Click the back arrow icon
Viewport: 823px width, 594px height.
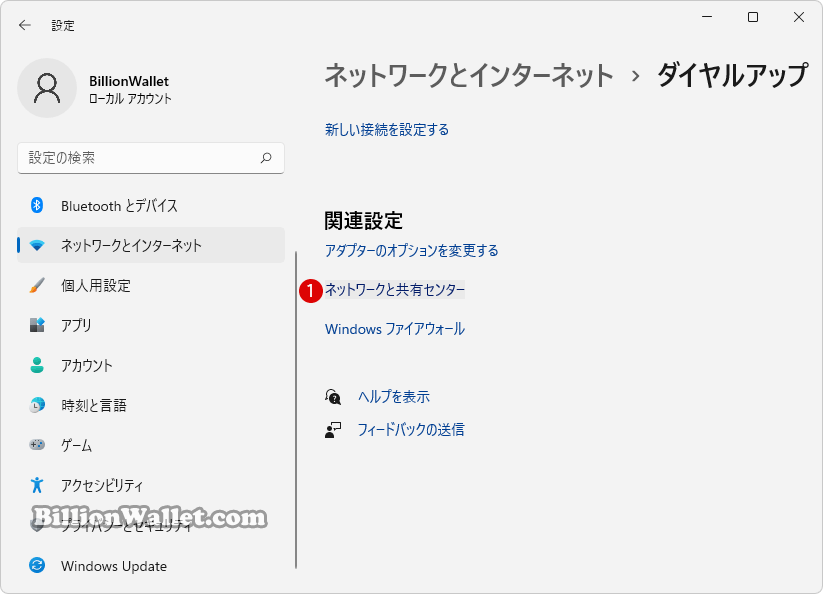point(25,25)
